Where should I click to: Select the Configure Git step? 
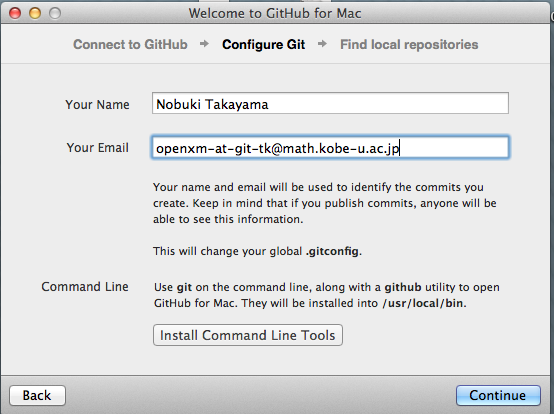coord(264,45)
